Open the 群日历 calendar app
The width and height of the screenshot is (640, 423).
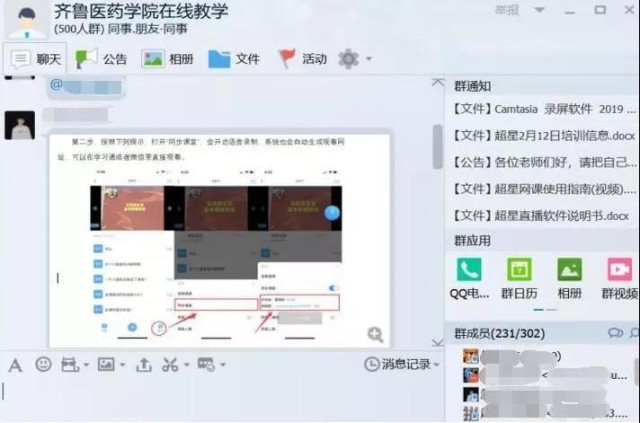(x=519, y=278)
